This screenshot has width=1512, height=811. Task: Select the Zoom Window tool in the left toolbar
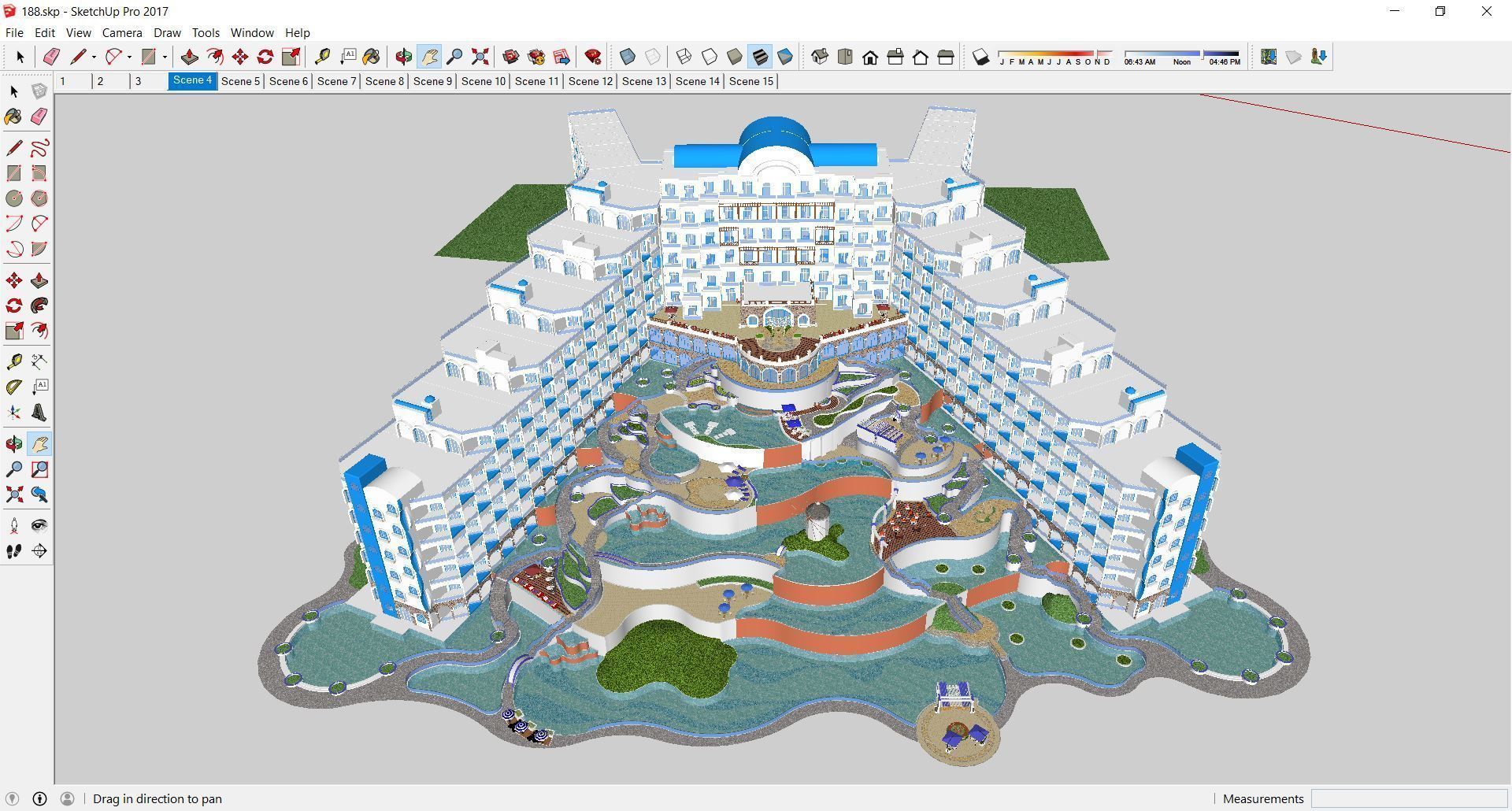(x=39, y=469)
